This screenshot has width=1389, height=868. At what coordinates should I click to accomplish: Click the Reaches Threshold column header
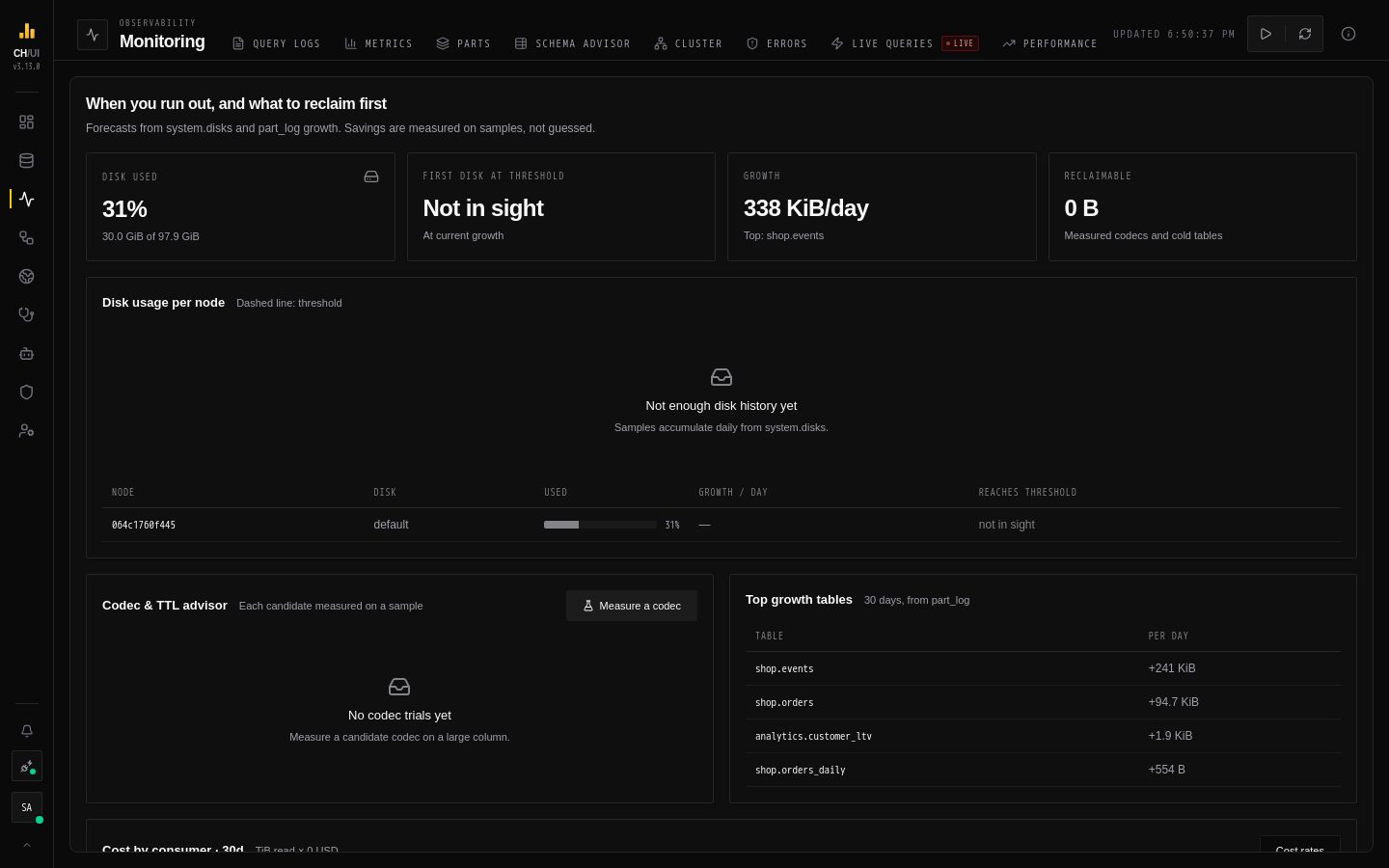point(1027,492)
